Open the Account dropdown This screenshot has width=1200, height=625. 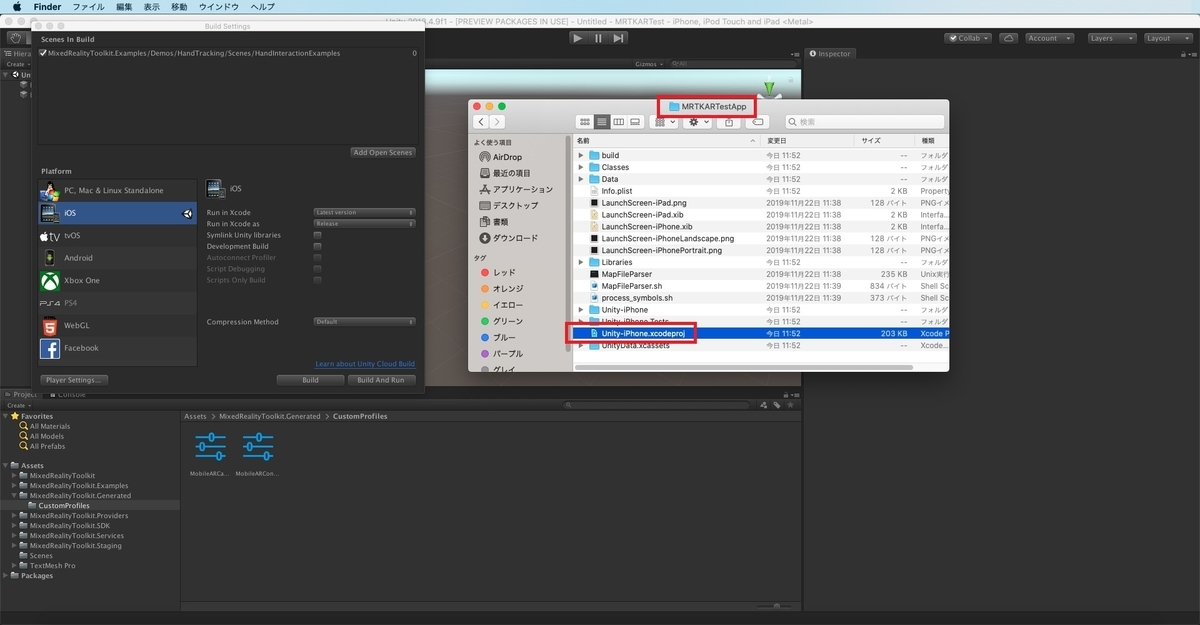1050,38
